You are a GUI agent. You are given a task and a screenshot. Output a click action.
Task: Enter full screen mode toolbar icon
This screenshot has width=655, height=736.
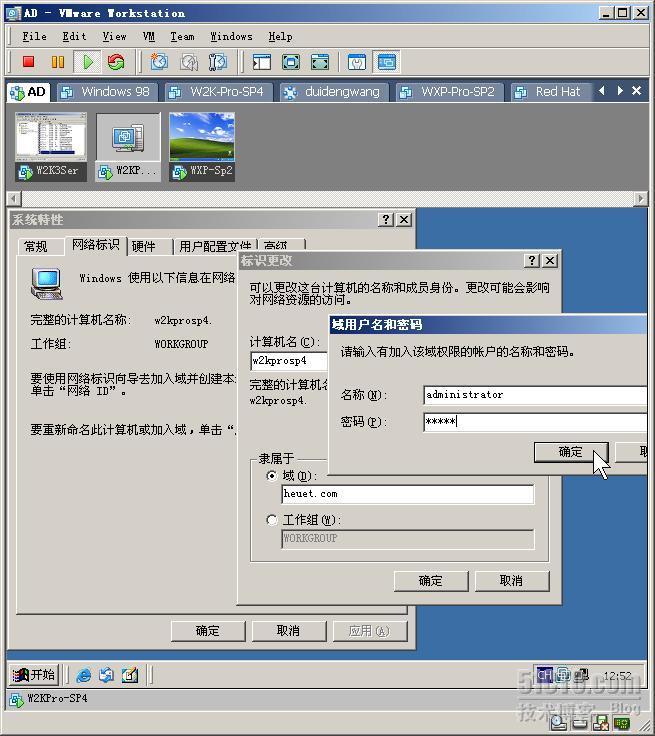(x=320, y=62)
